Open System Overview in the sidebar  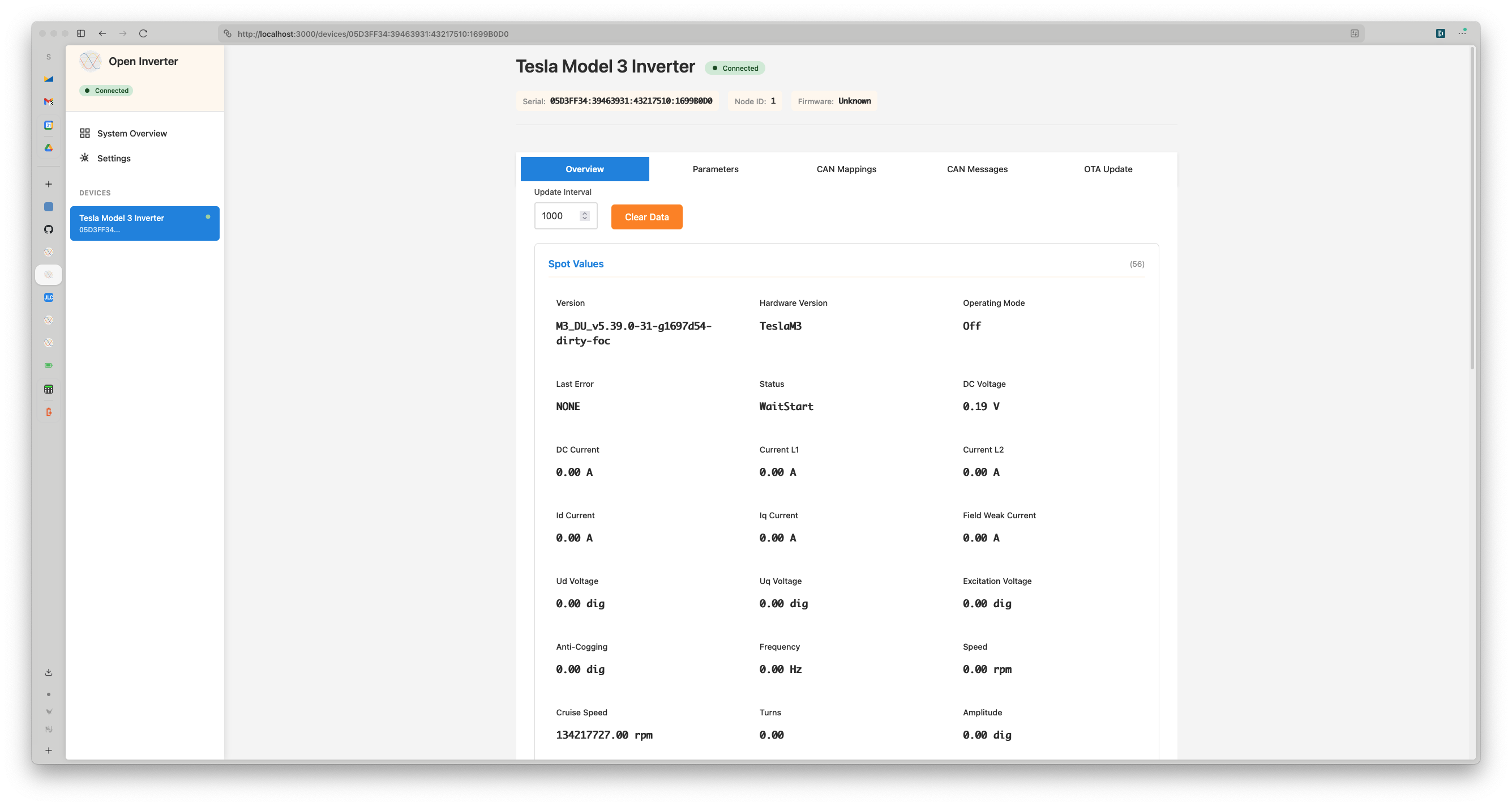point(131,133)
